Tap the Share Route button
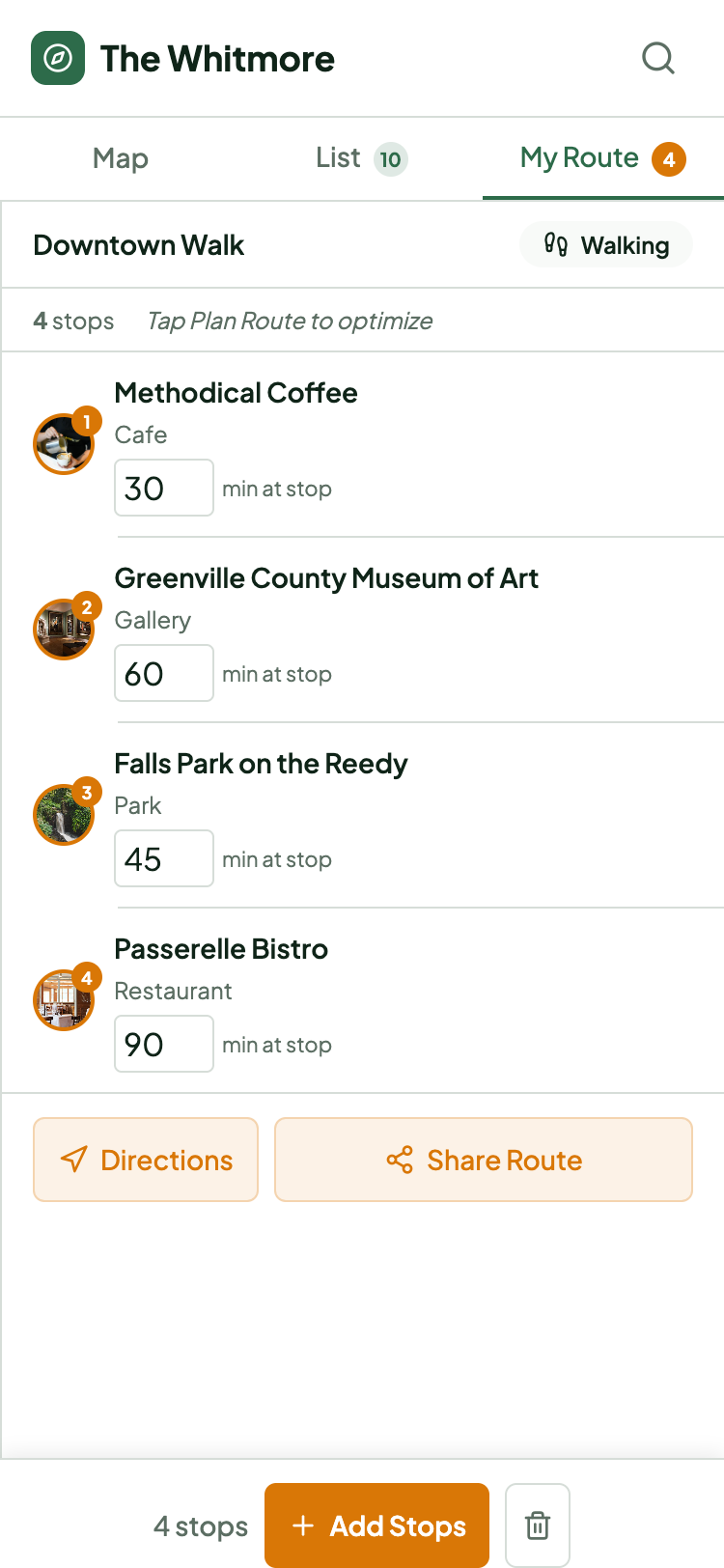This screenshot has width=724, height=1568. pos(484,1160)
